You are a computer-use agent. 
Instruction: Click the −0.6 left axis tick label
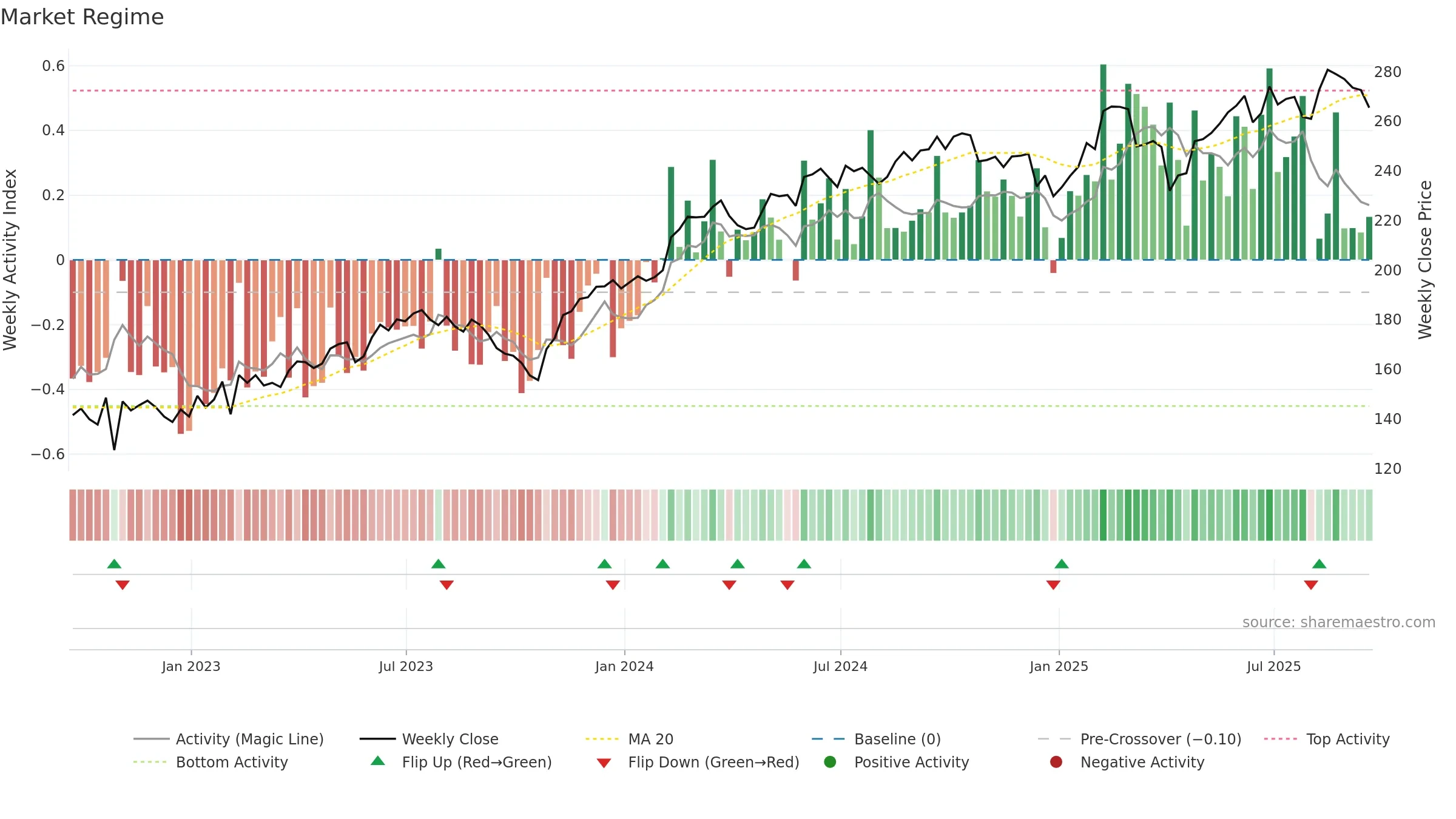pos(48,454)
